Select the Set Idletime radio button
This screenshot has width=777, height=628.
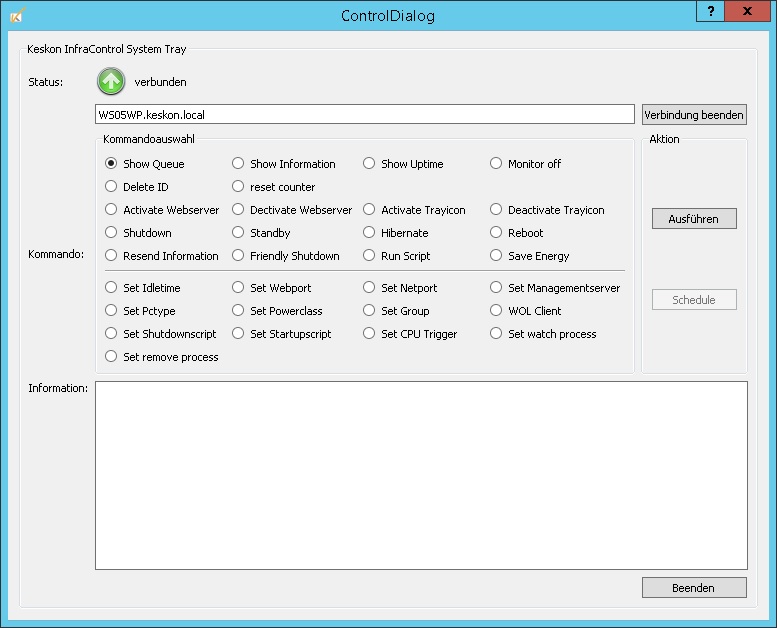coord(111,288)
